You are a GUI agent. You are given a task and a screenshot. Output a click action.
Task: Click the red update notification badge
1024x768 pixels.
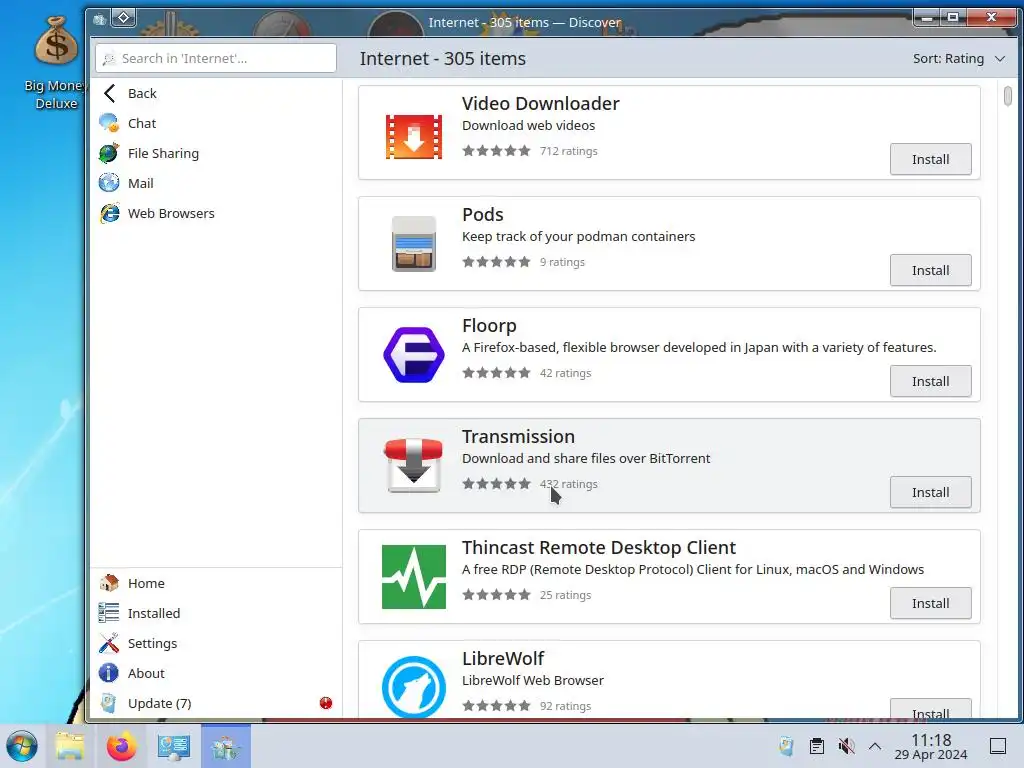326,703
